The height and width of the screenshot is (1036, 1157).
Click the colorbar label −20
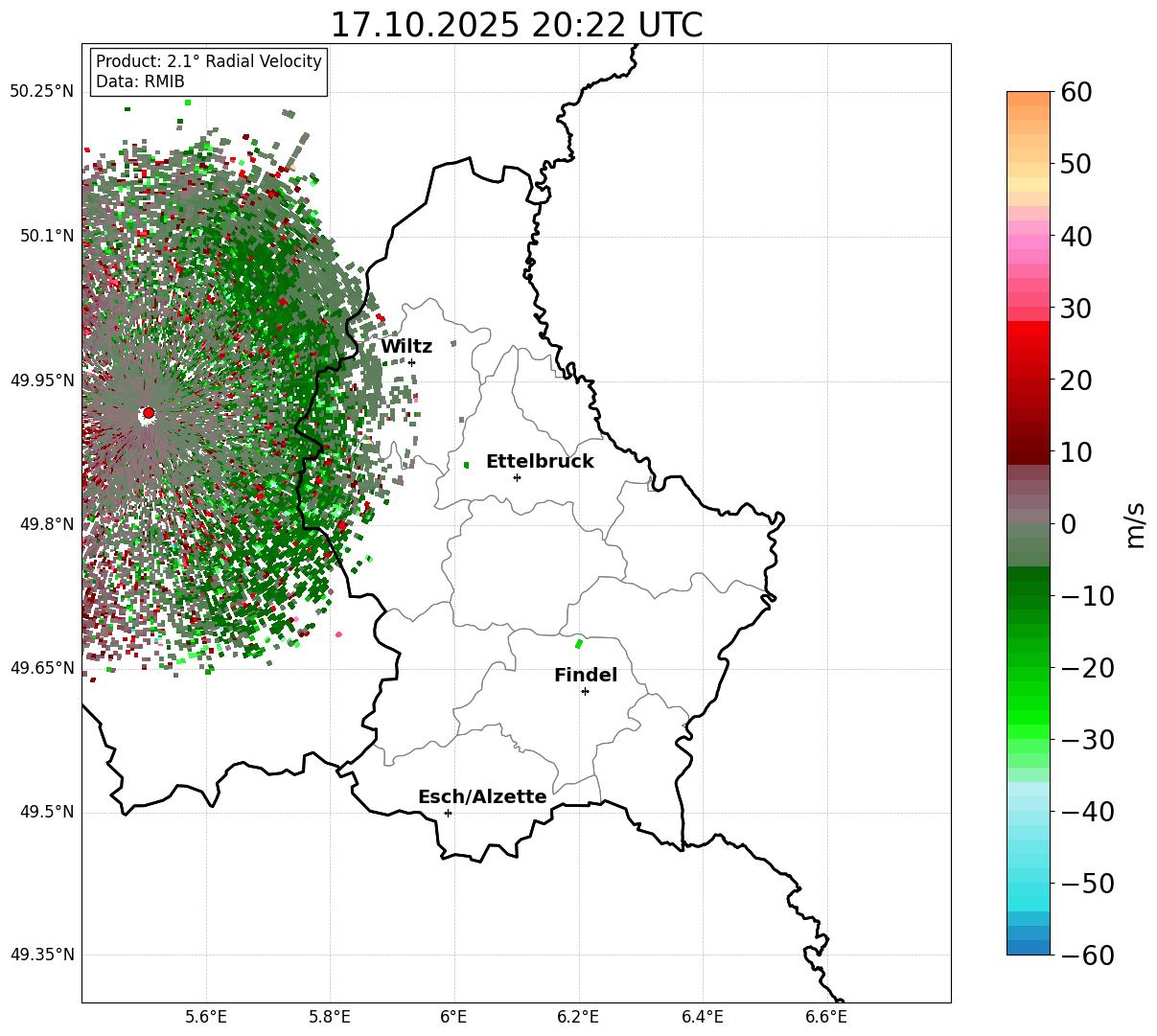pos(1087,668)
